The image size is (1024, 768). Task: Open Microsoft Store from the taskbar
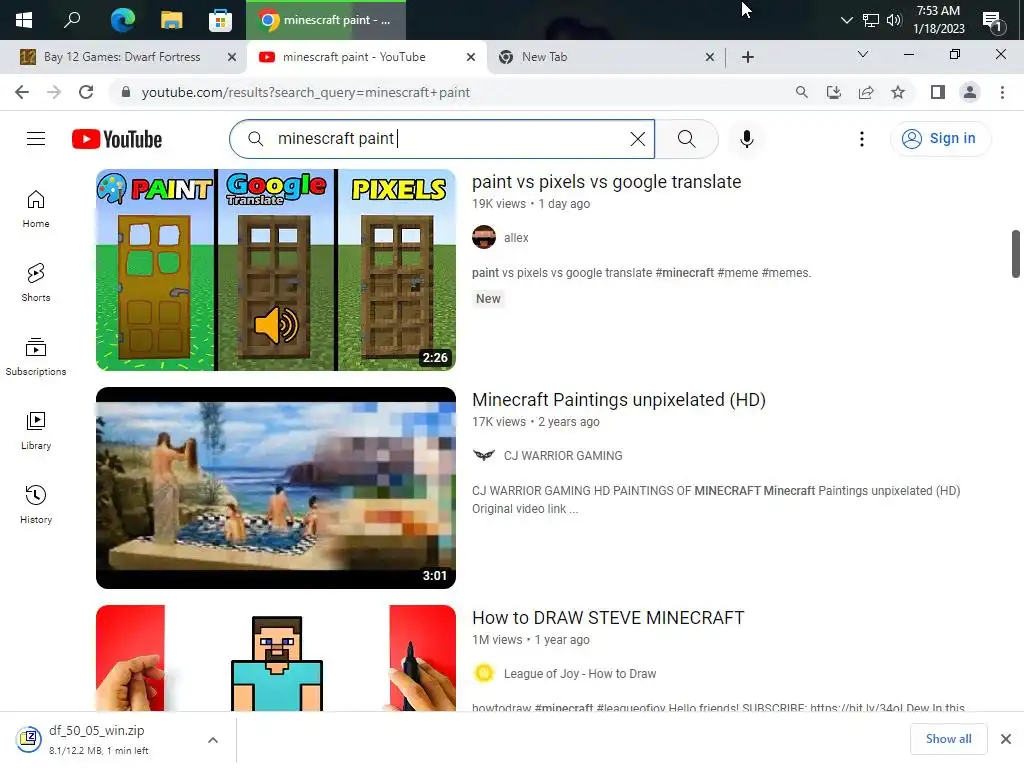coord(220,20)
